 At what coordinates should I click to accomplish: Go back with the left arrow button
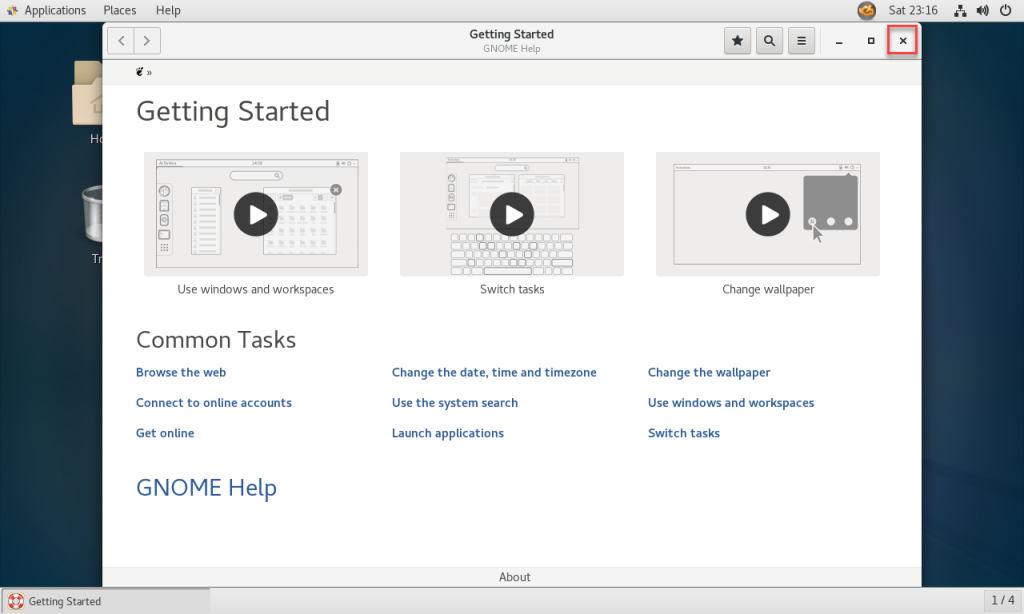point(121,40)
